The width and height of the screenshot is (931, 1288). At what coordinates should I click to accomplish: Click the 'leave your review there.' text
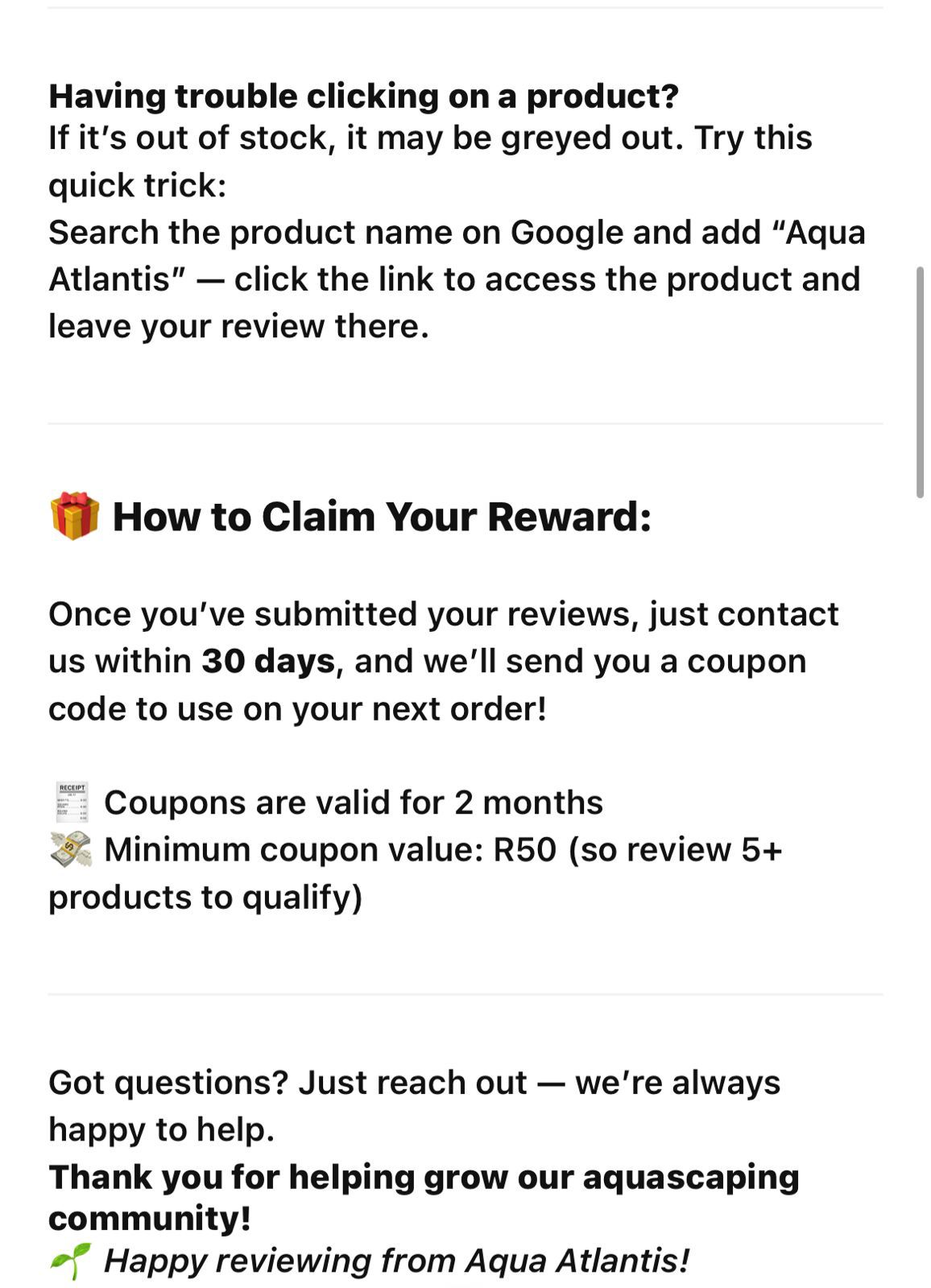pyautogui.click(x=239, y=327)
